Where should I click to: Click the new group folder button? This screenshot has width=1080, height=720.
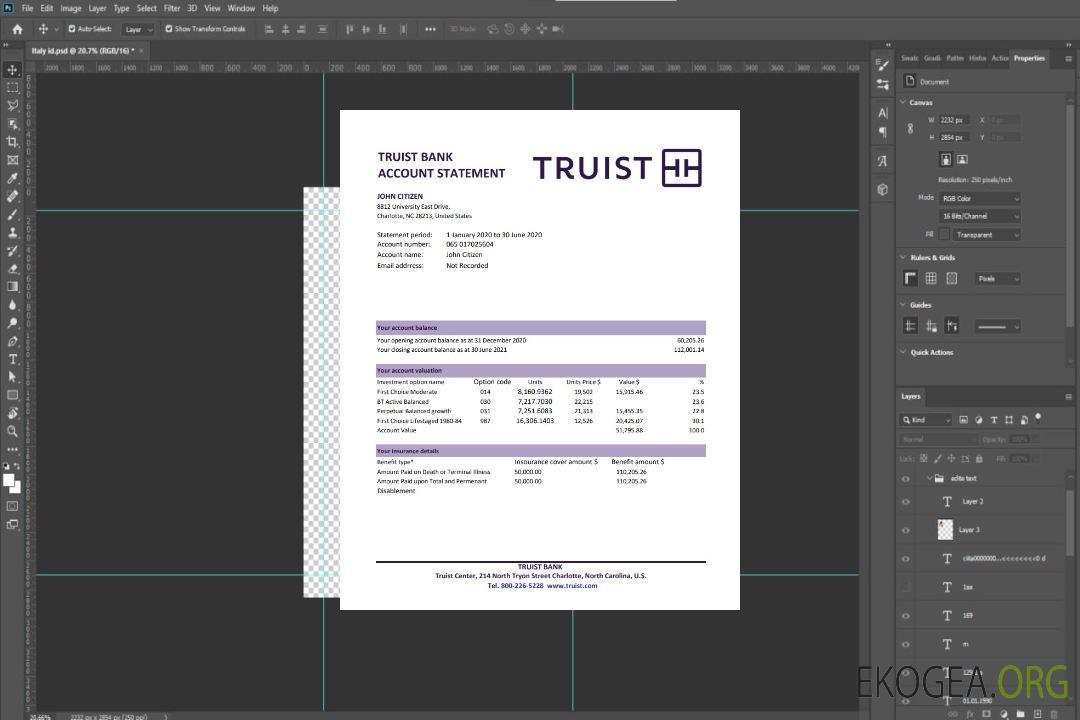(x=1020, y=714)
